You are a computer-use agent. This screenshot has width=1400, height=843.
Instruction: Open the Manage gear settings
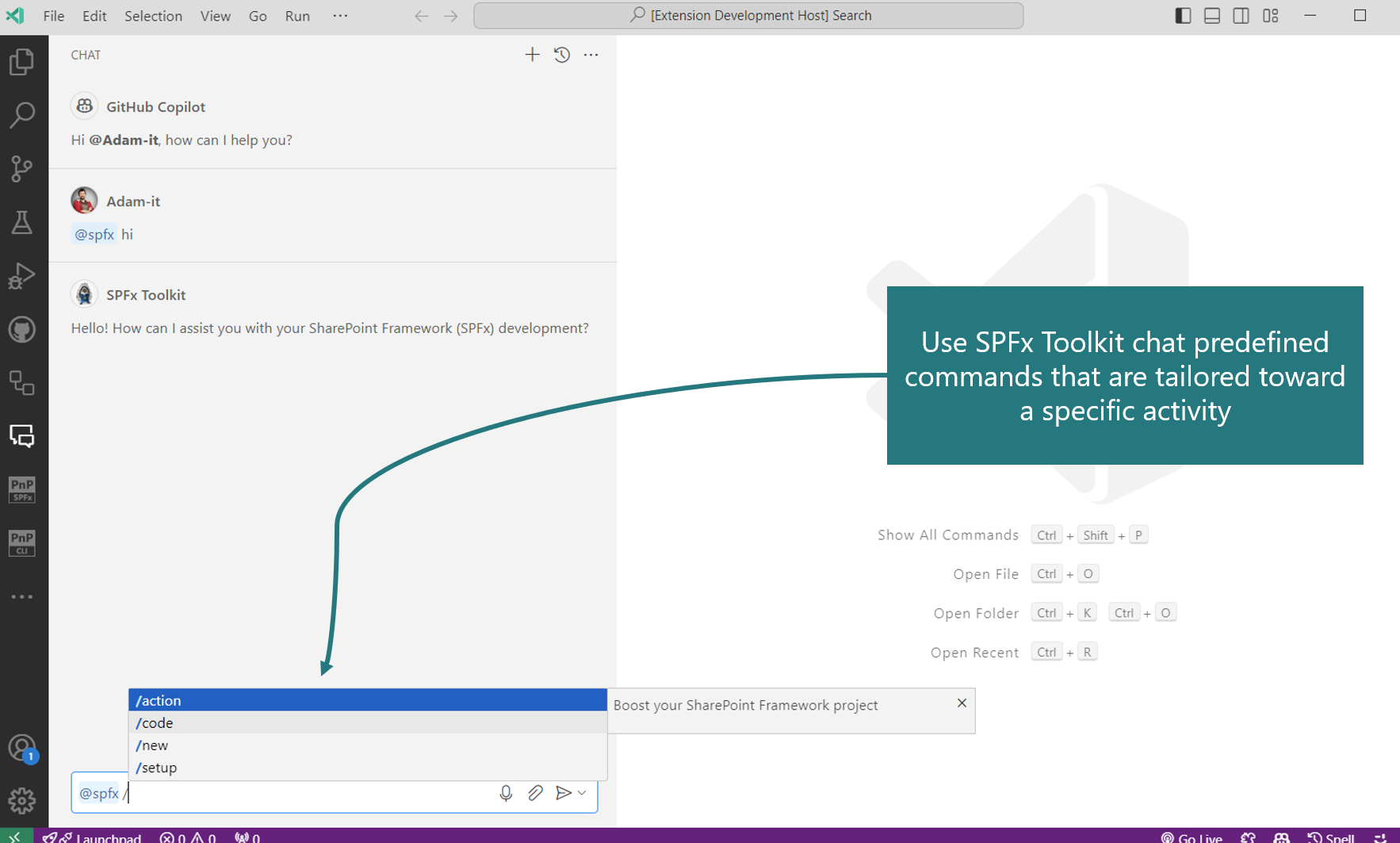(22, 801)
